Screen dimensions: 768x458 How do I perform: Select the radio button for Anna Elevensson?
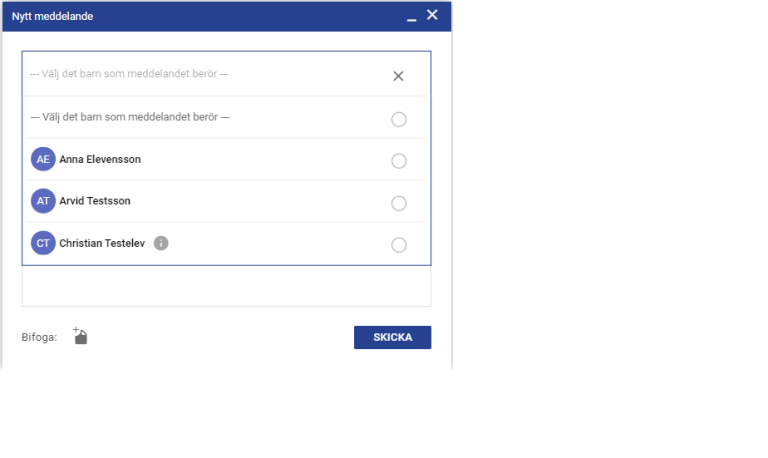399,161
